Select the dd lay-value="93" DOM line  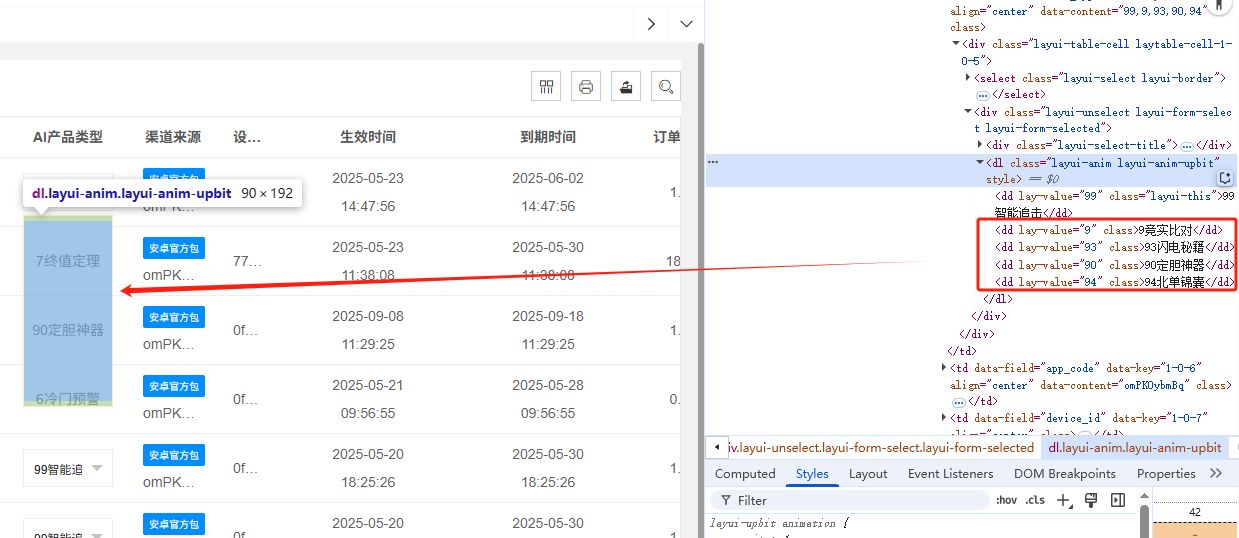coord(1114,247)
